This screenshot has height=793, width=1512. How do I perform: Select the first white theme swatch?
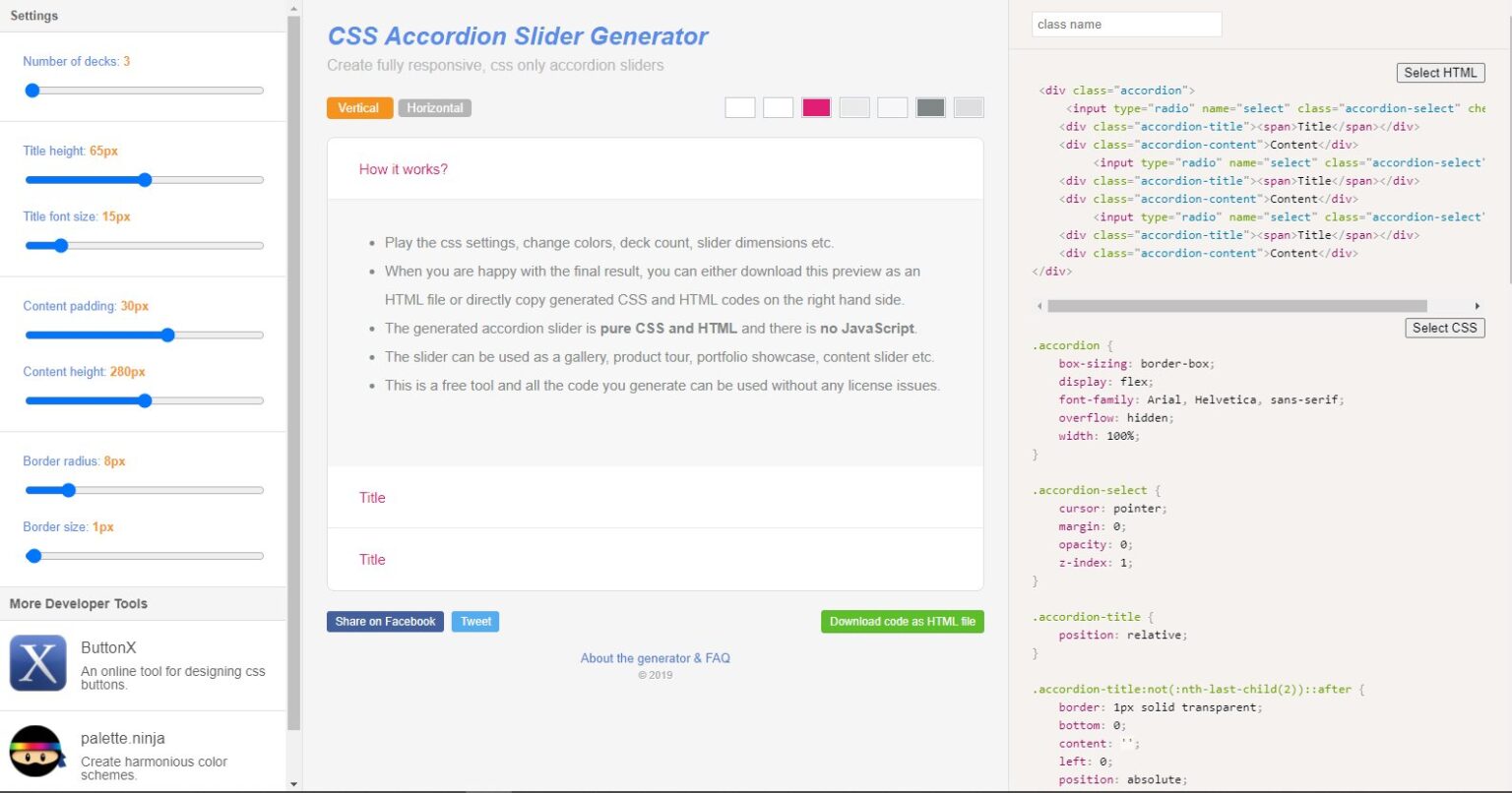[739, 107]
